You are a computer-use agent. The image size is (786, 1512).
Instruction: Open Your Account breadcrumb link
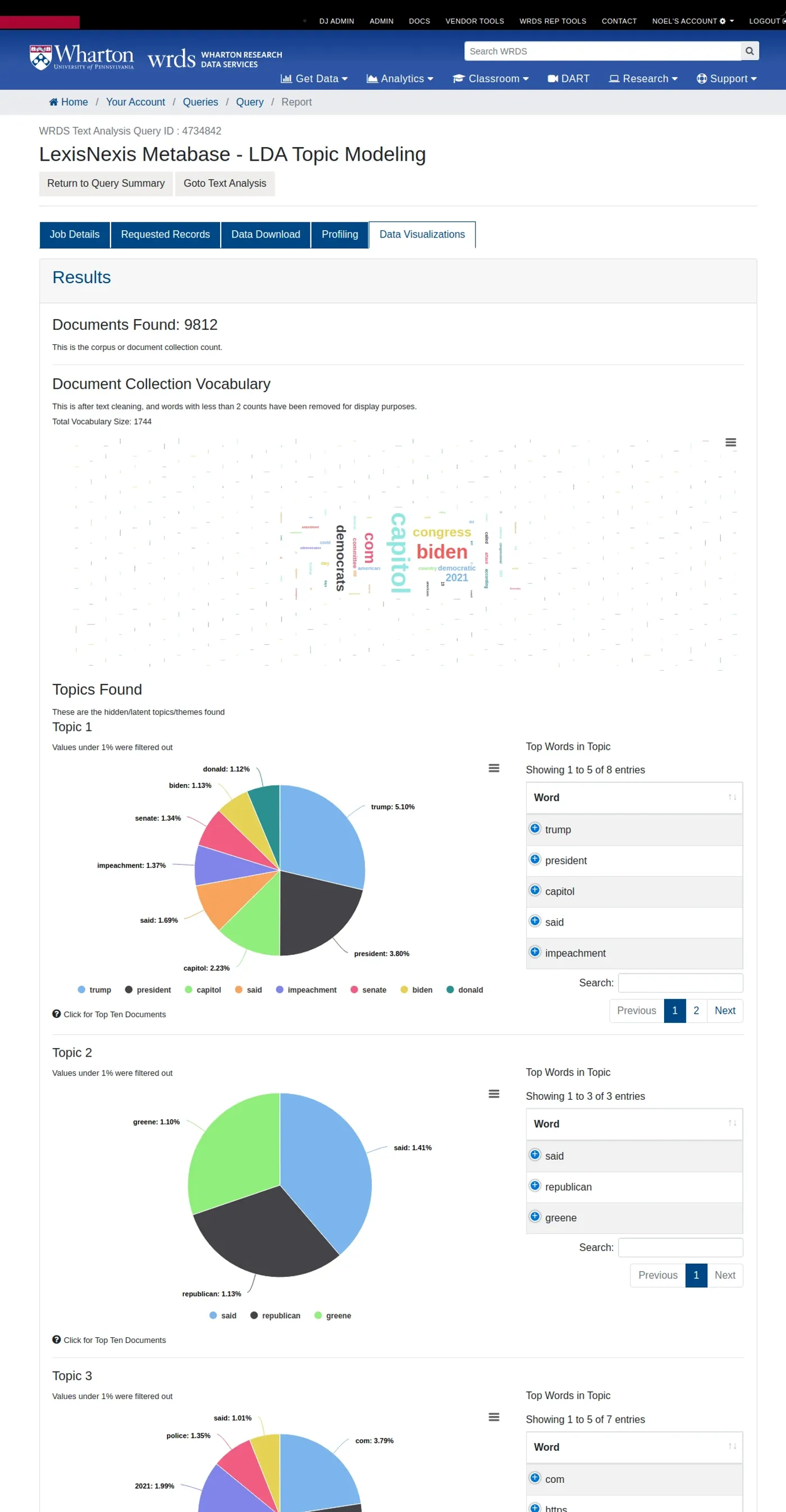[135, 102]
